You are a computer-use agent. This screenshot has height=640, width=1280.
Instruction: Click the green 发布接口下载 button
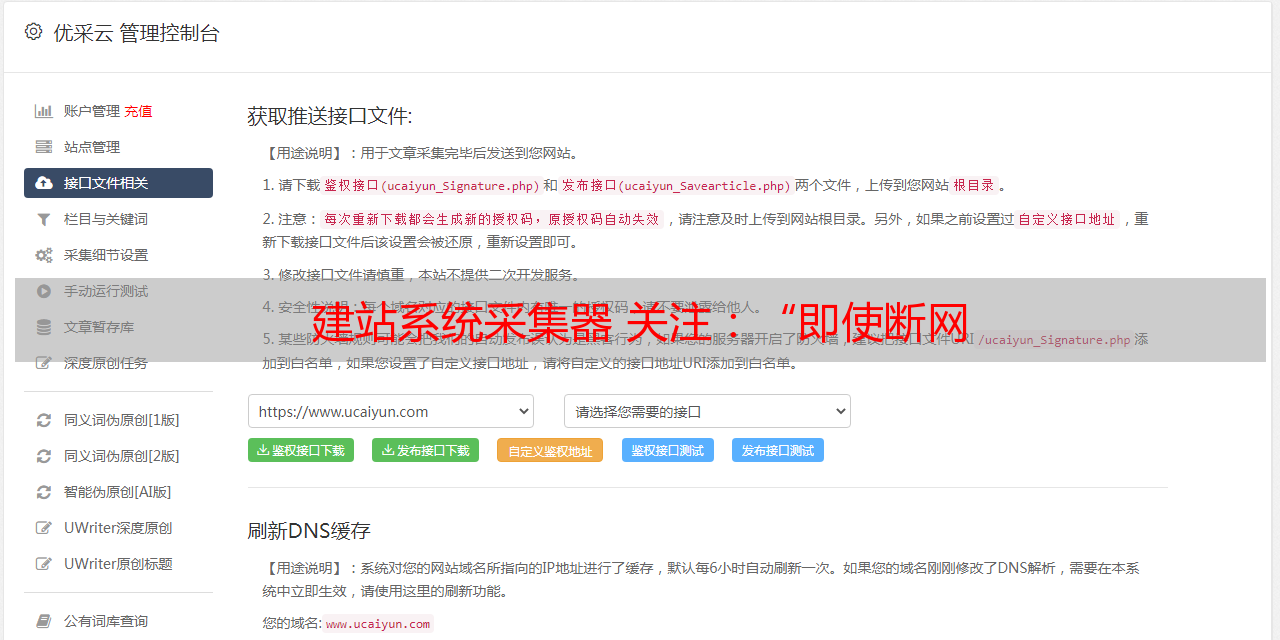point(425,450)
